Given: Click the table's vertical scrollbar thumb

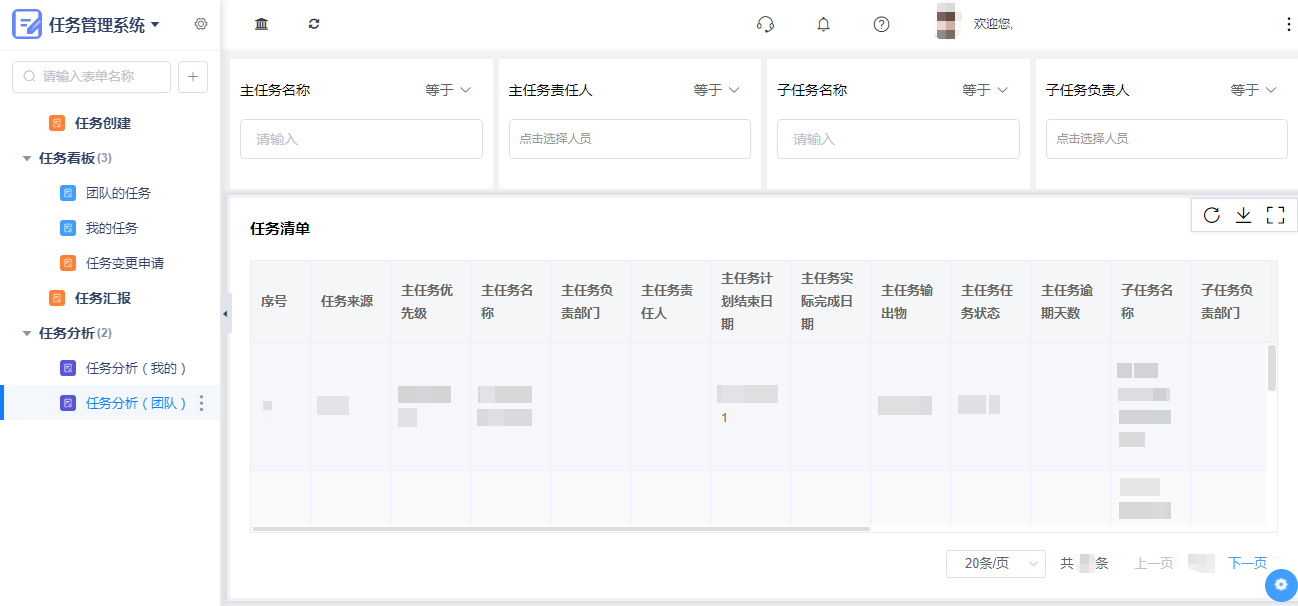Looking at the screenshot, I should pyautogui.click(x=1272, y=368).
